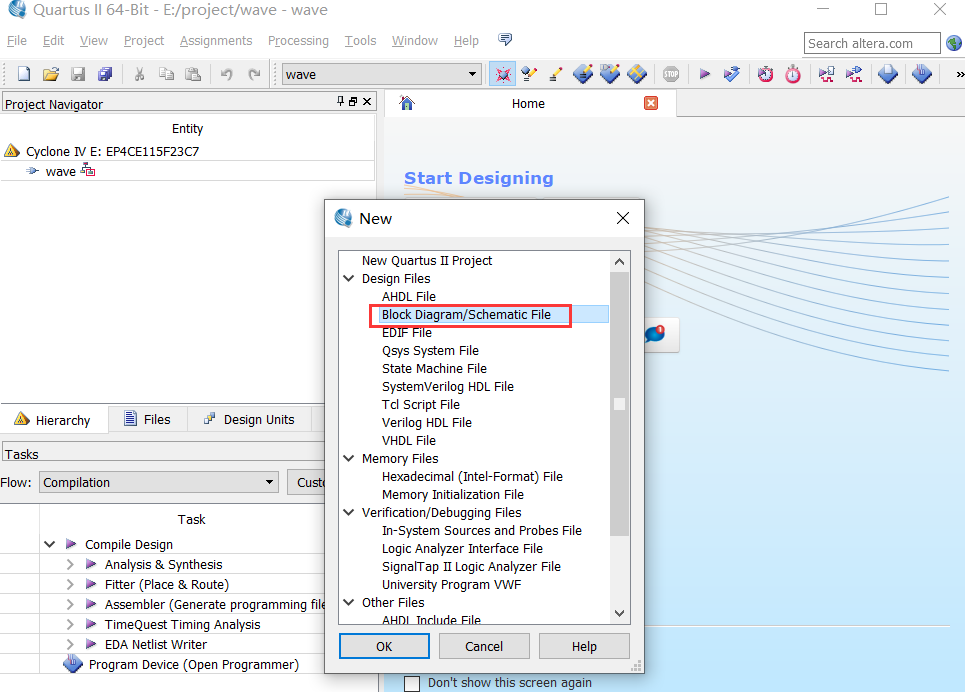Float the Project Navigator panel

[353, 101]
